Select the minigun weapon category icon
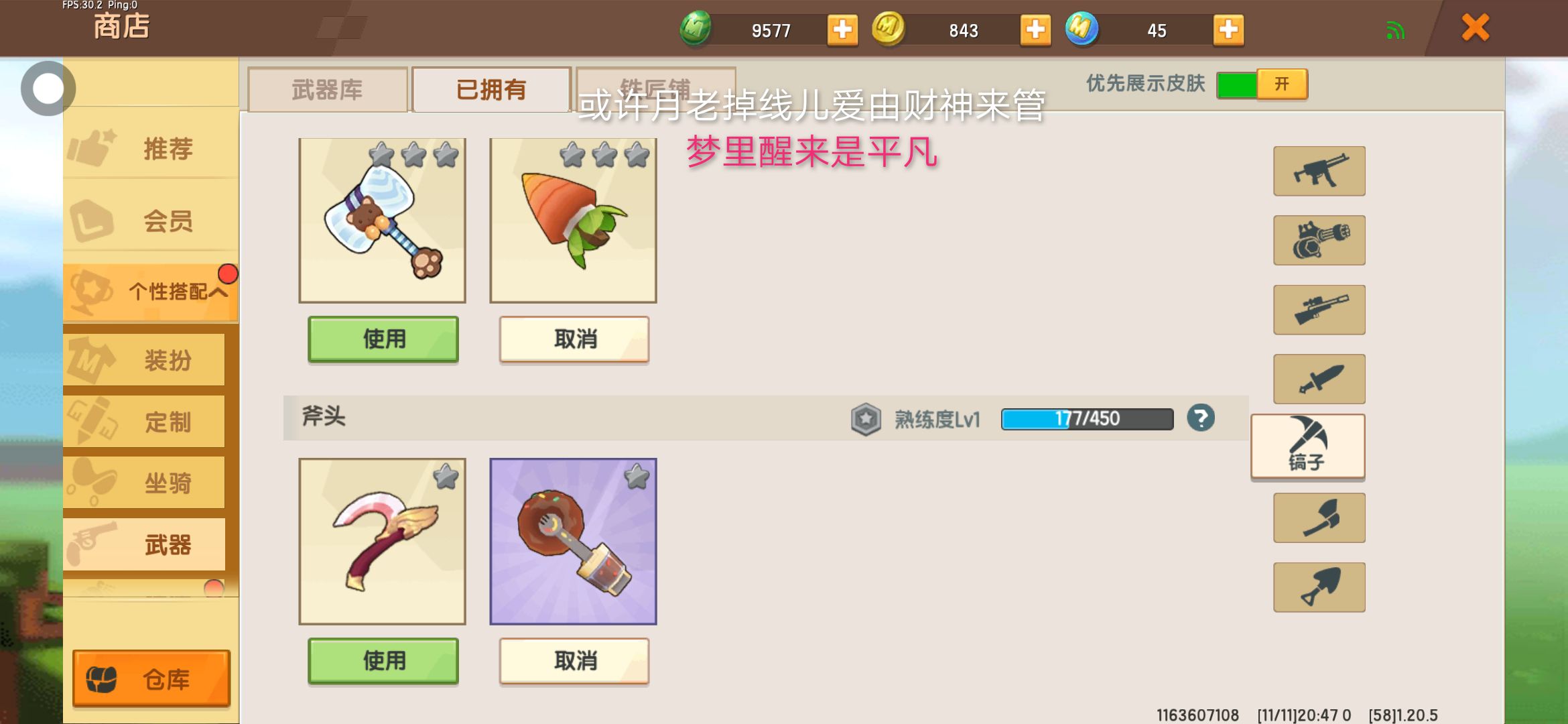 (x=1319, y=240)
